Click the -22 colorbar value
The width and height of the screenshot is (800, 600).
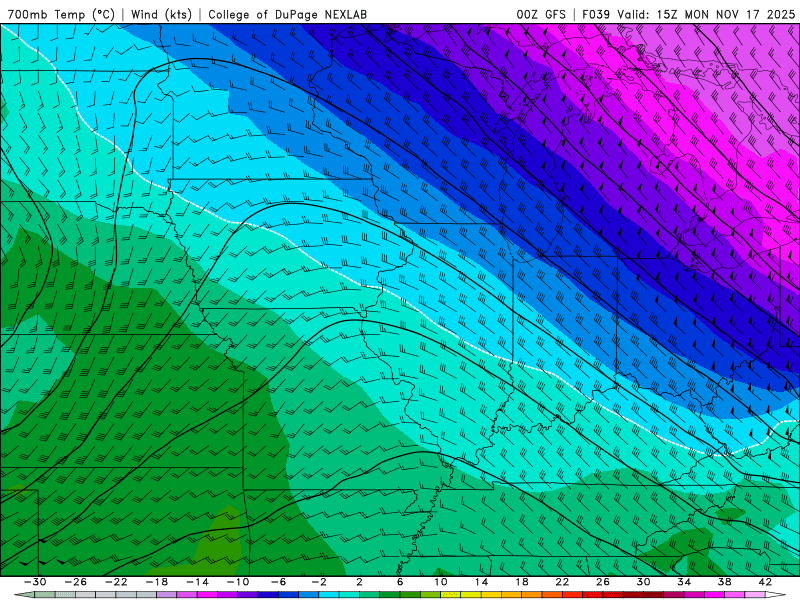pyautogui.click(x=116, y=582)
